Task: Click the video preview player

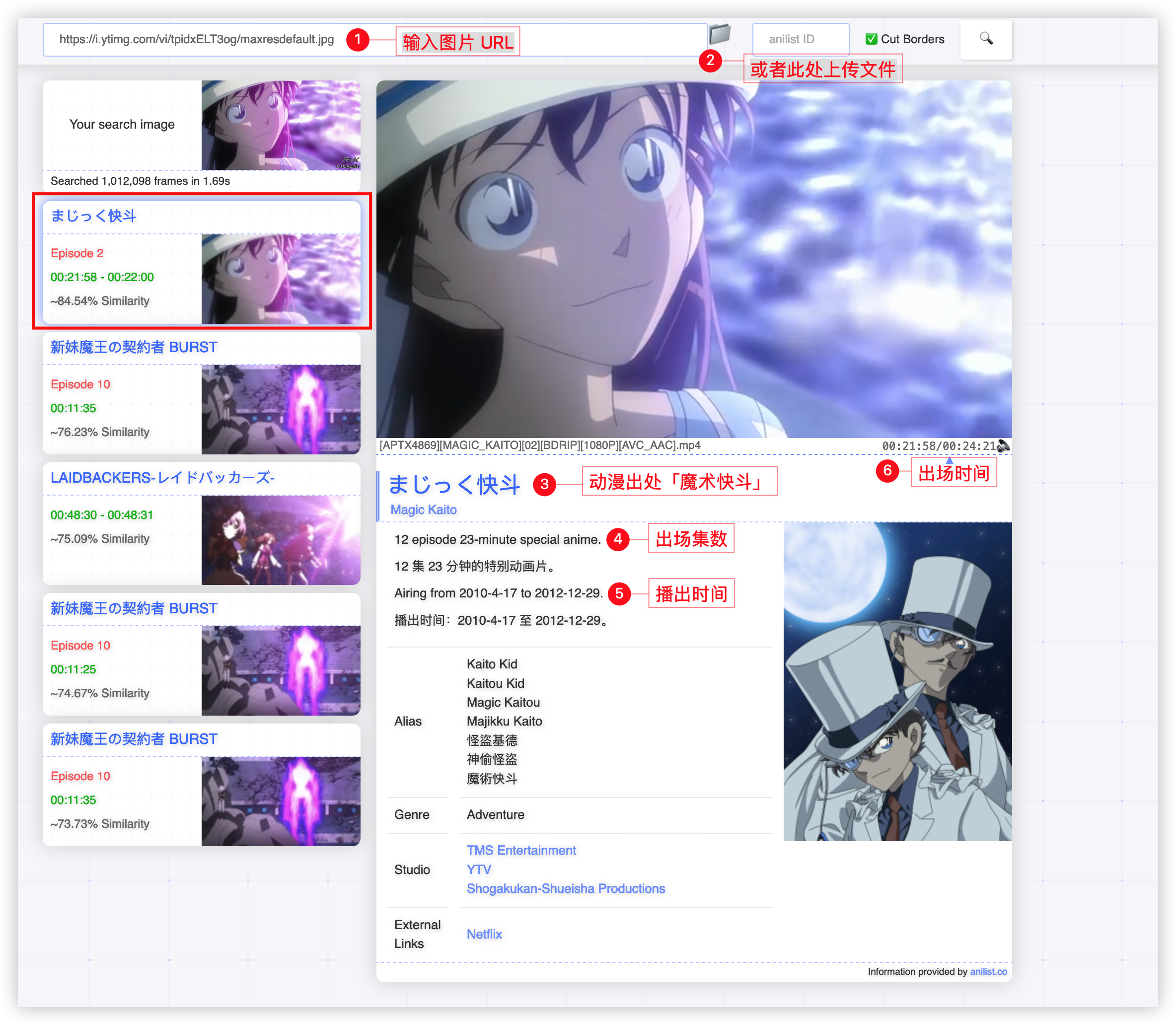Action: tap(693, 259)
